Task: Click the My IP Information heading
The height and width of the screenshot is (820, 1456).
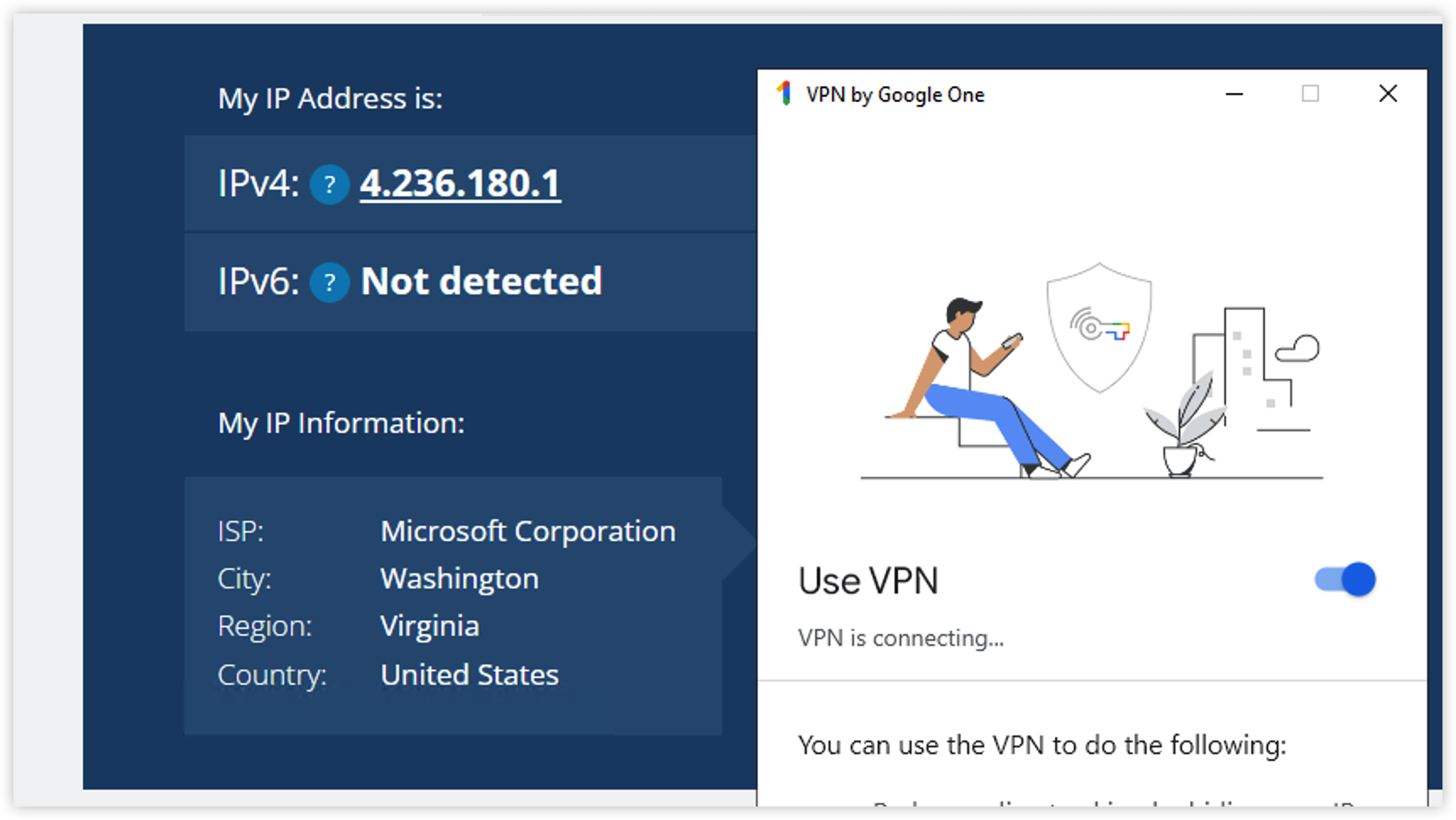Action: pyautogui.click(x=342, y=423)
